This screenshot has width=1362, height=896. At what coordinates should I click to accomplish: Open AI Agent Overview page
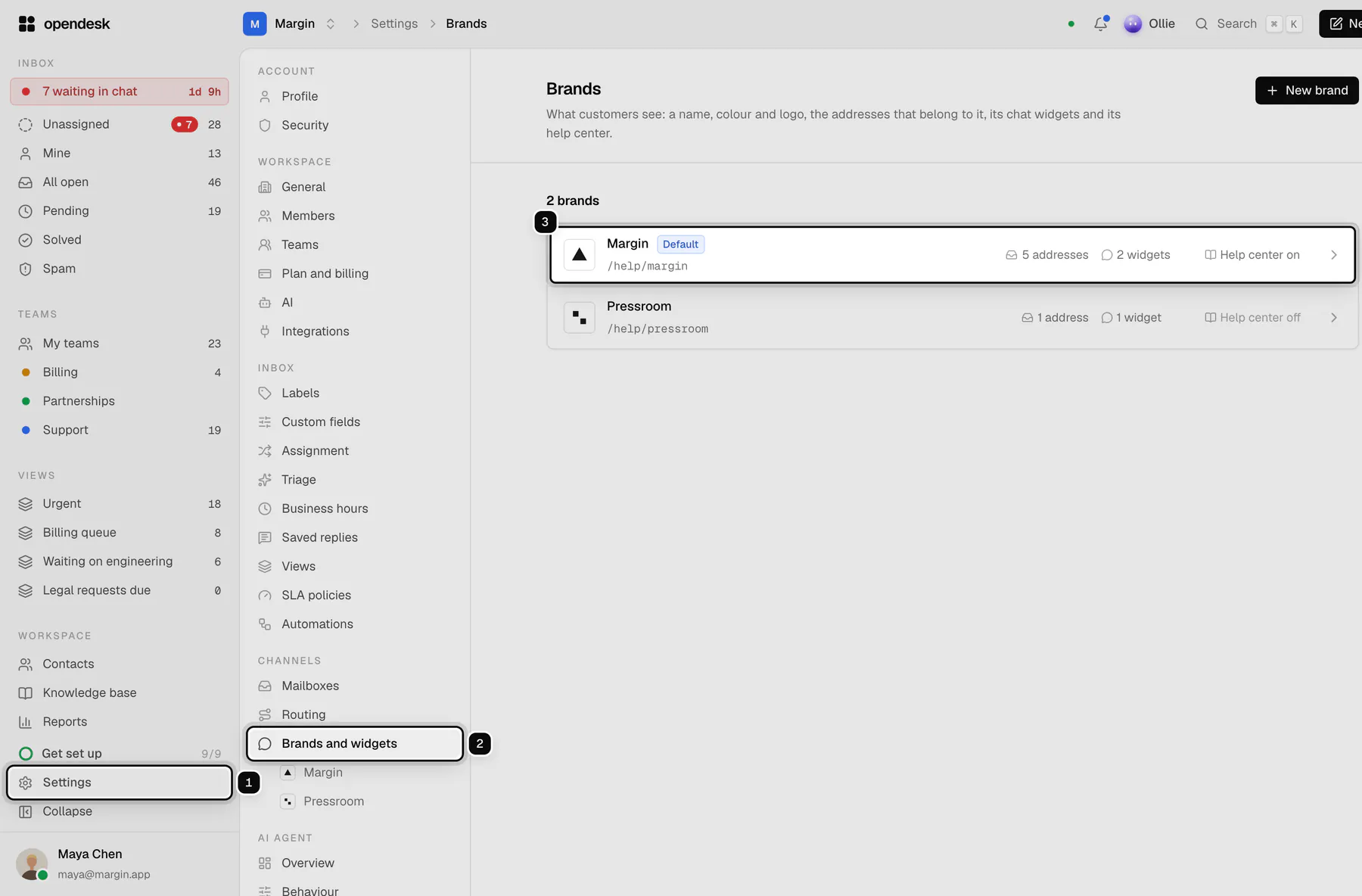point(354,863)
